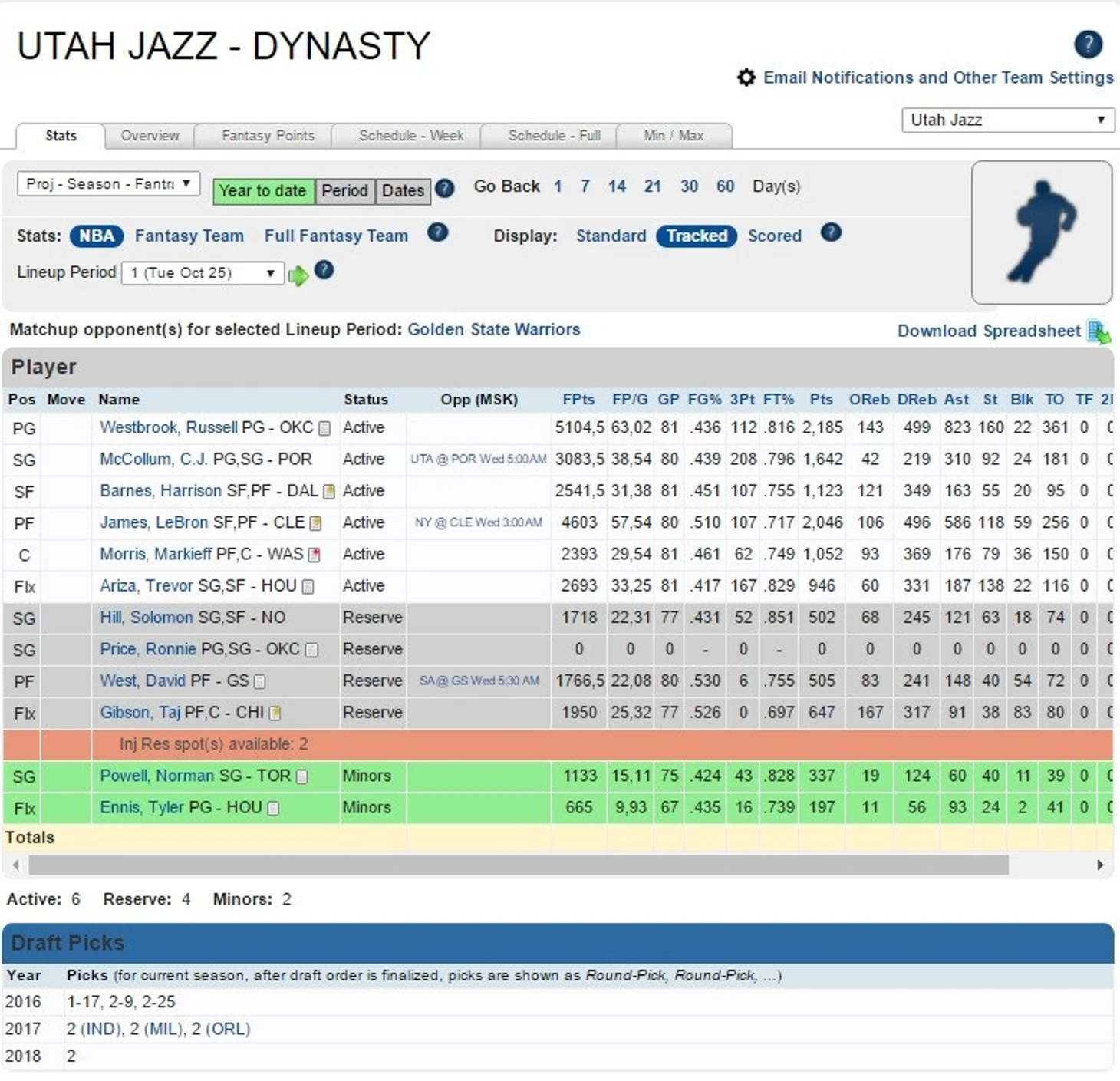Click the settings gear icon
Image resolution: width=1120 pixels, height=1081 pixels.
(746, 77)
